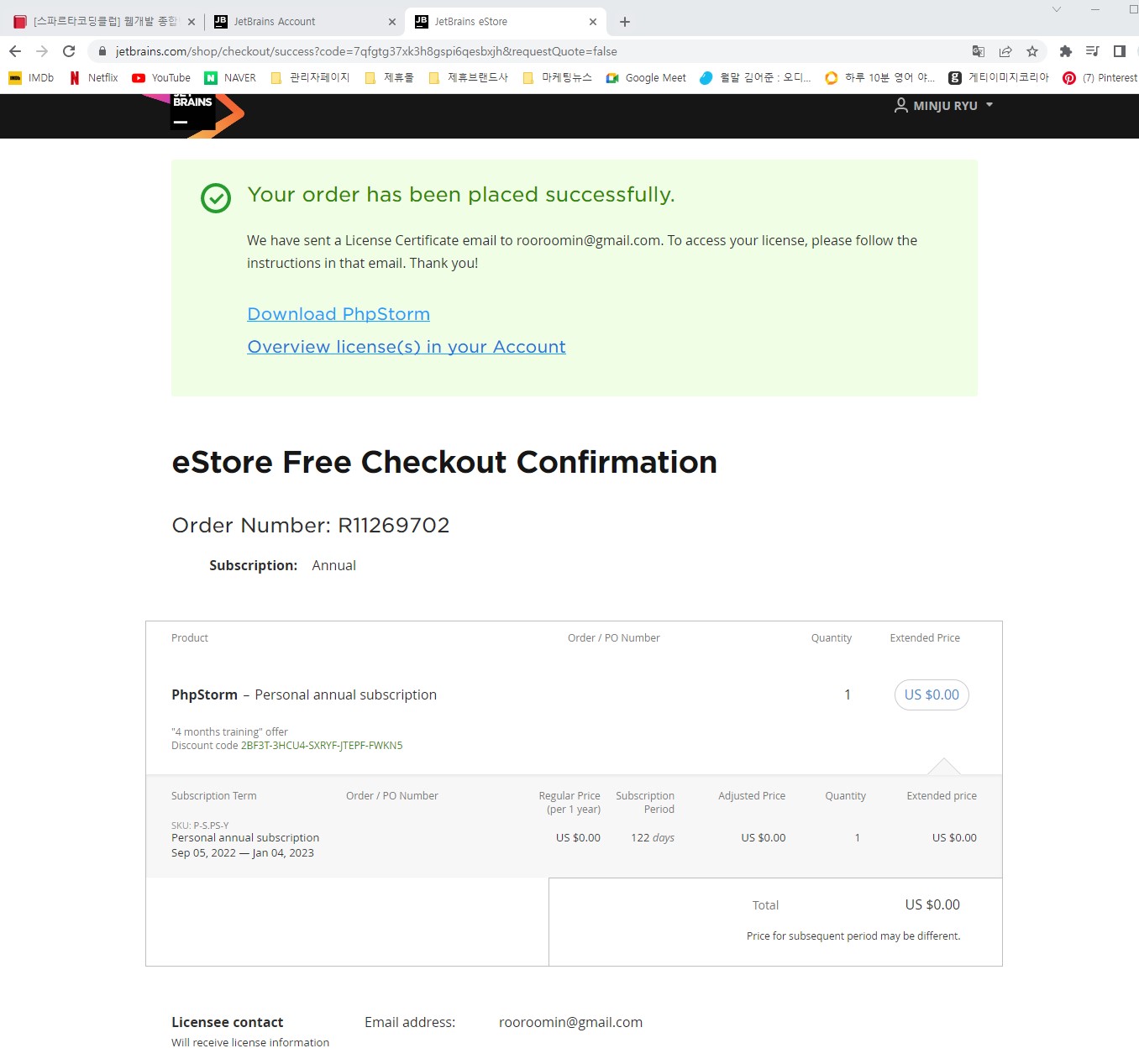The image size is (1139, 1064).
Task: Open the IMDb bookmark
Action: pos(31,78)
